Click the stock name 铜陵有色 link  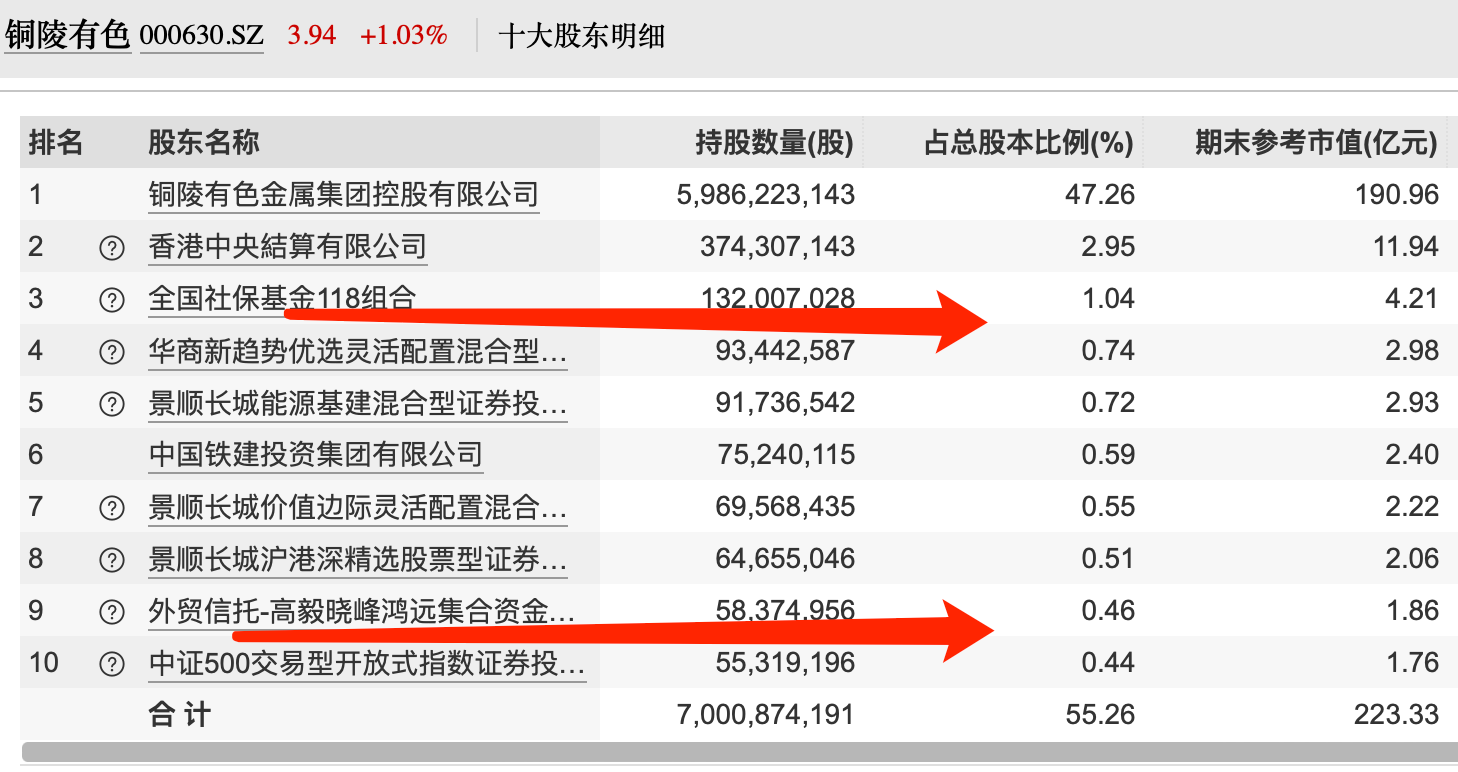tap(67, 36)
